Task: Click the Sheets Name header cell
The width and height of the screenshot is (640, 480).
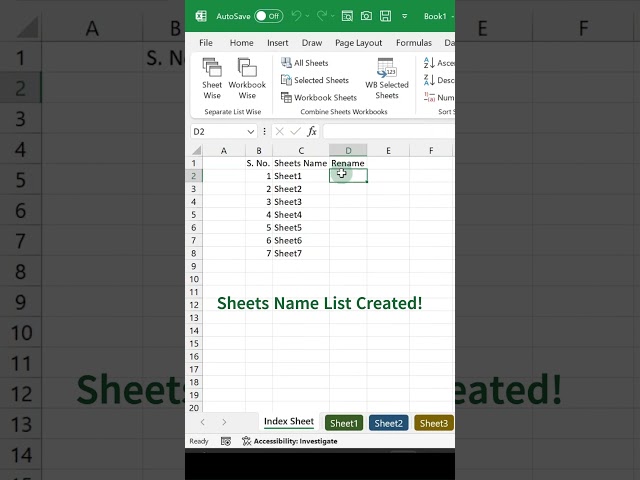Action: tap(301, 163)
